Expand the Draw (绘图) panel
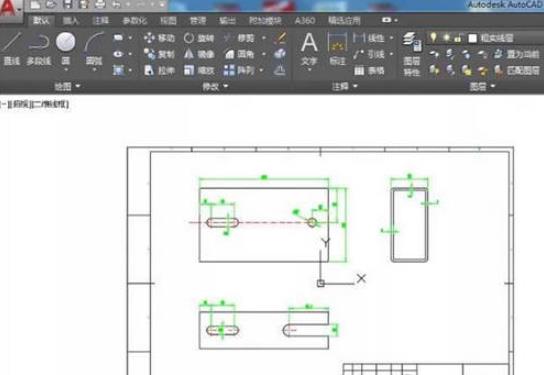The width and height of the screenshot is (544, 375). coord(67,86)
